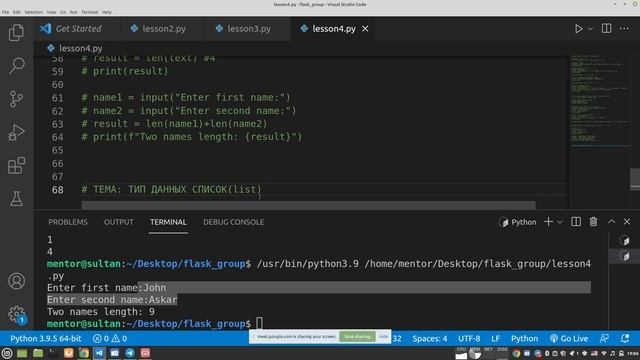Open the OUTPUT panel tab
The width and height of the screenshot is (640, 360).
(x=118, y=222)
